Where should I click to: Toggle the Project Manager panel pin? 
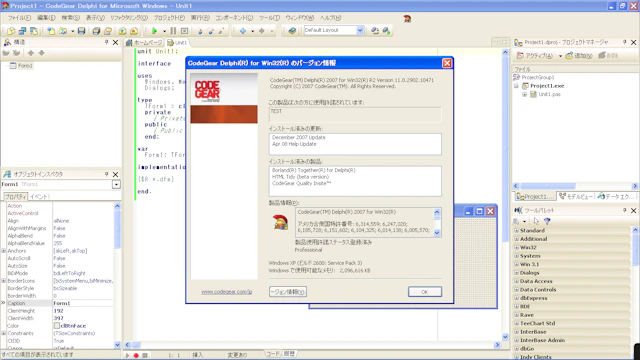coord(624,42)
